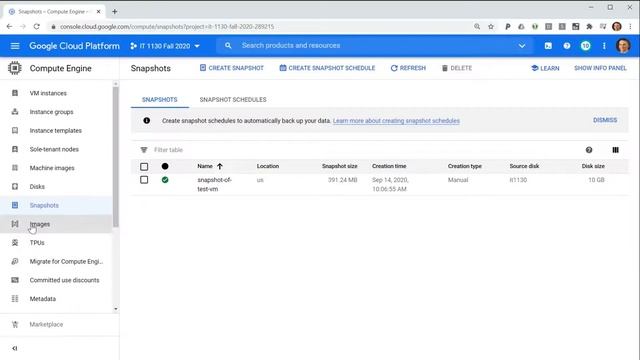Click the browser address bar URL
This screenshot has height=360, width=640.
coord(167,27)
